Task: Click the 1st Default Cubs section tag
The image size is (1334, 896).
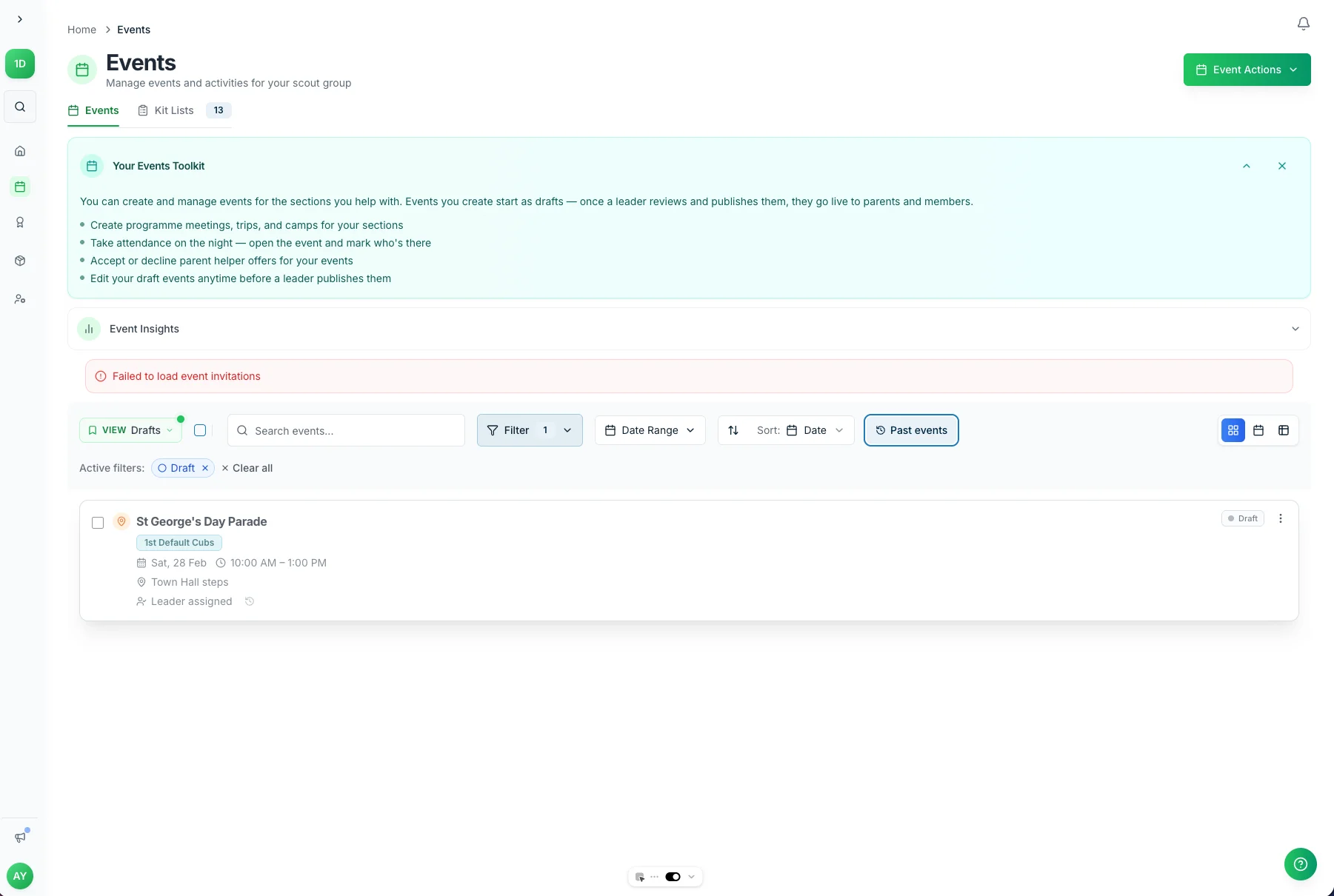Action: [x=179, y=543]
